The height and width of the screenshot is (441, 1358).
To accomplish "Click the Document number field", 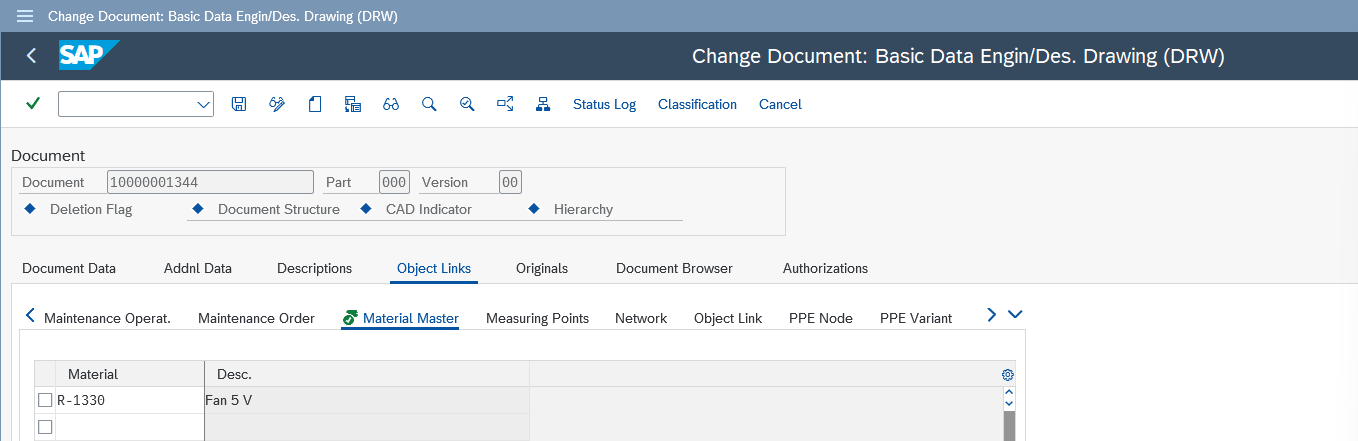I will pos(210,182).
